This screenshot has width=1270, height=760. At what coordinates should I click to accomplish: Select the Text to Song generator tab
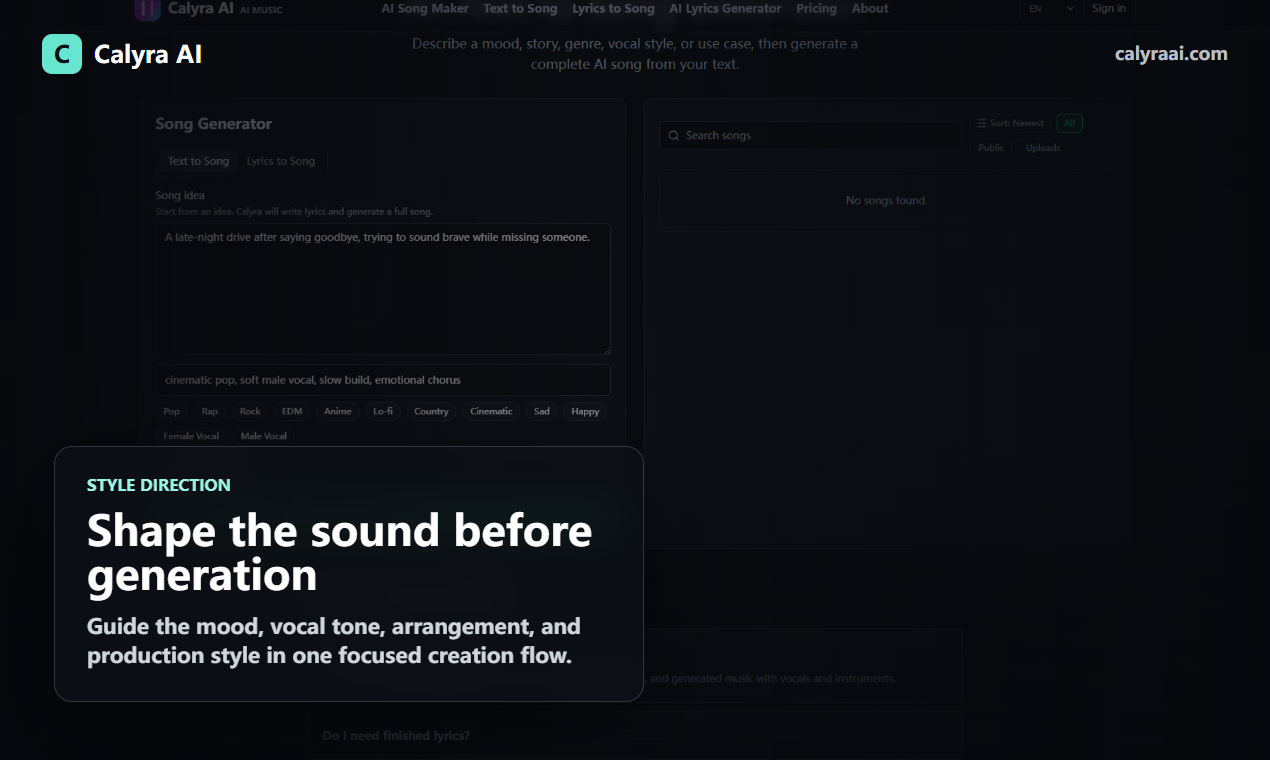click(198, 161)
